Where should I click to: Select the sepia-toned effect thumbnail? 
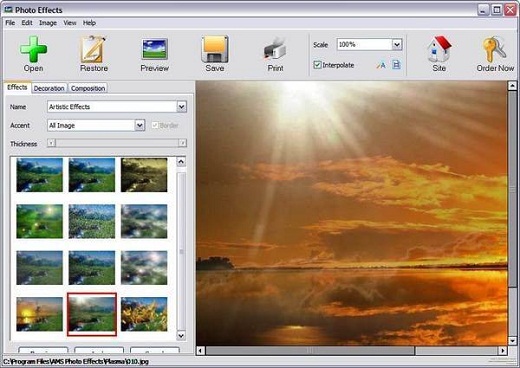point(144,175)
